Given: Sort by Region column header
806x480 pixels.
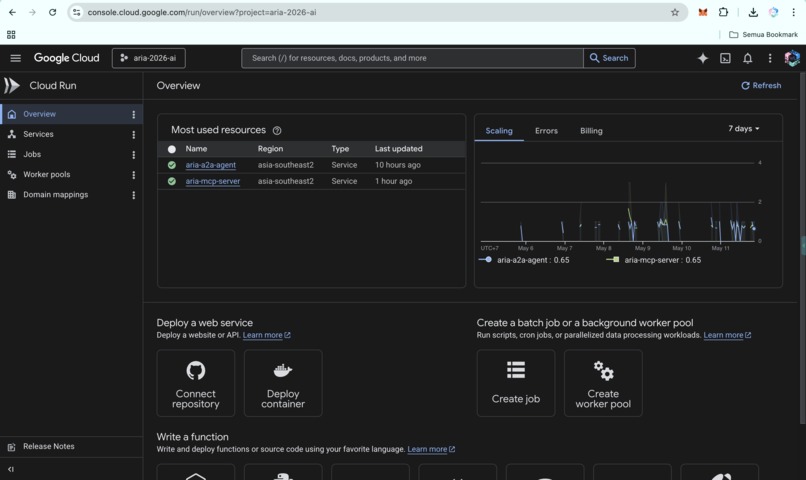Looking at the screenshot, I should 270,149.
